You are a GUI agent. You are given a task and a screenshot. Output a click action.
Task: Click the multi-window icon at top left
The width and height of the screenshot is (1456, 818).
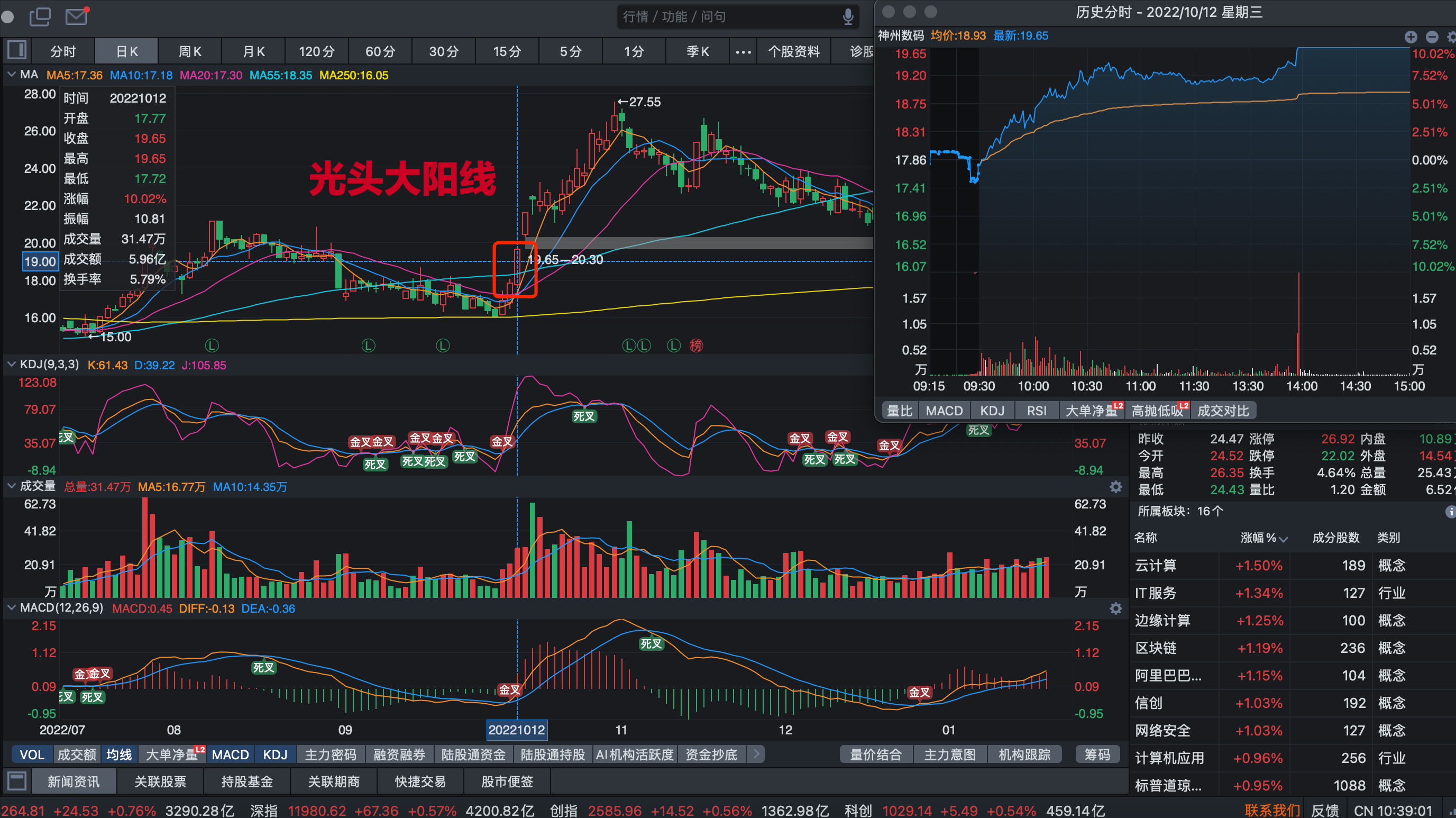click(40, 16)
